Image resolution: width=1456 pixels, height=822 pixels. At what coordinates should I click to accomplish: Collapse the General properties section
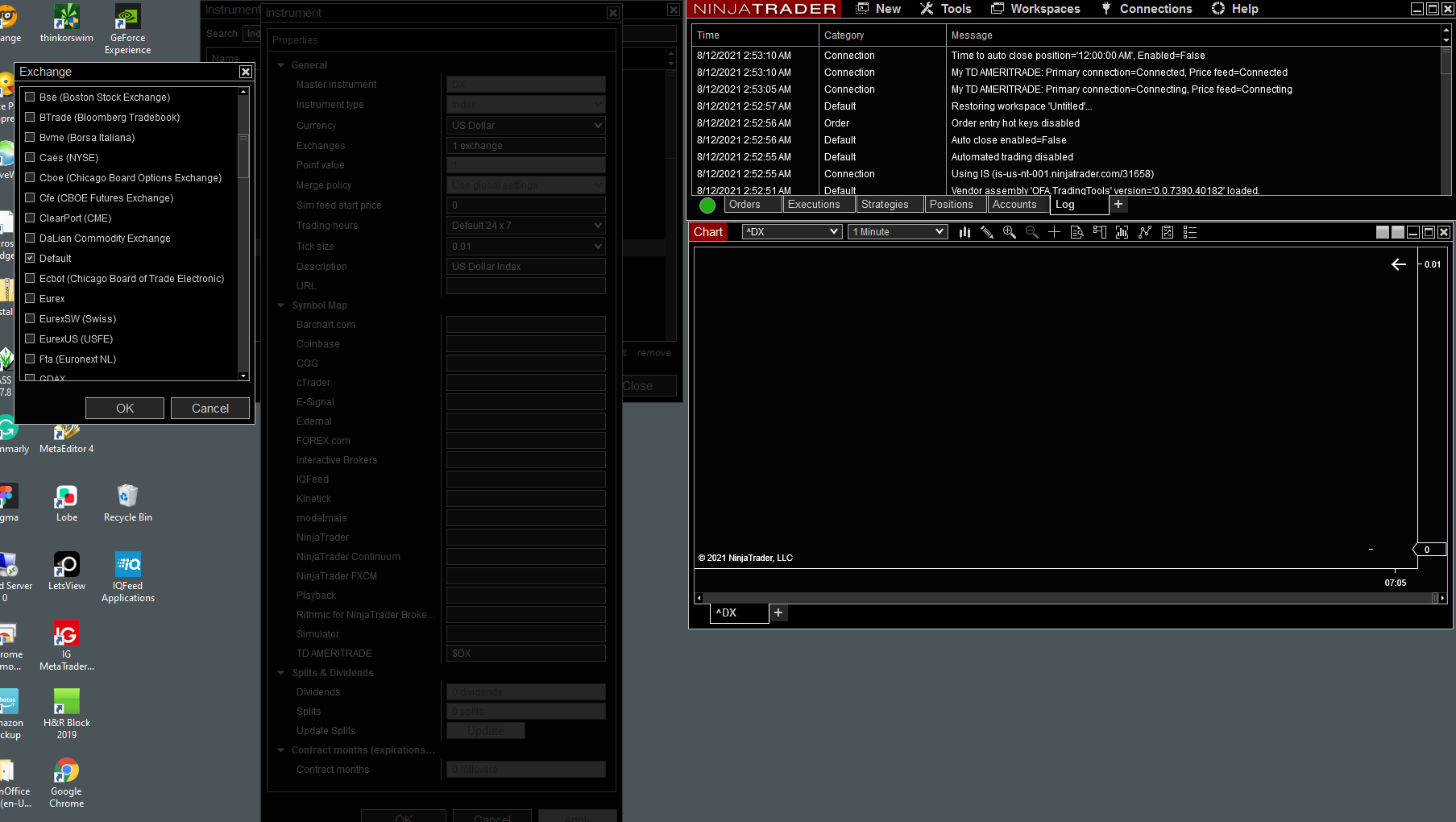pos(281,65)
